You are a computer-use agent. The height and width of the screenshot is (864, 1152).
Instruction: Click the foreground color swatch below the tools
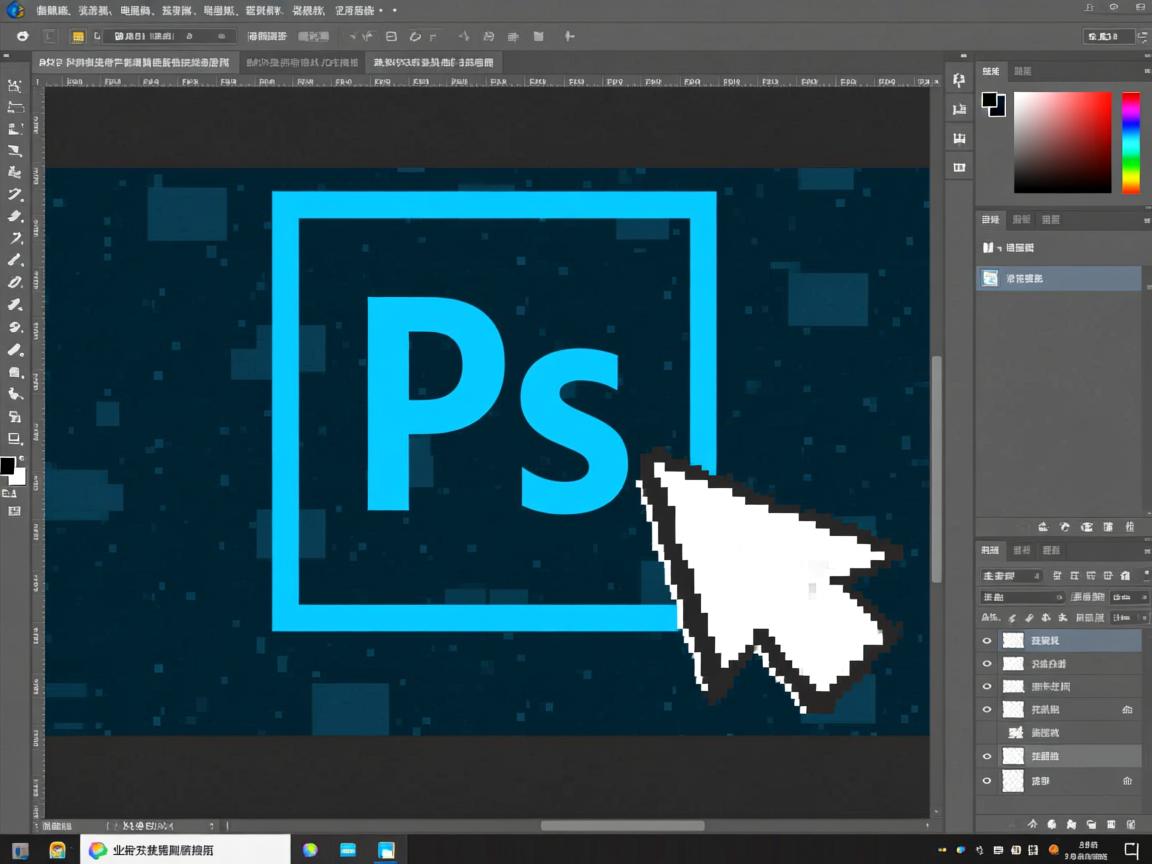(x=7, y=466)
